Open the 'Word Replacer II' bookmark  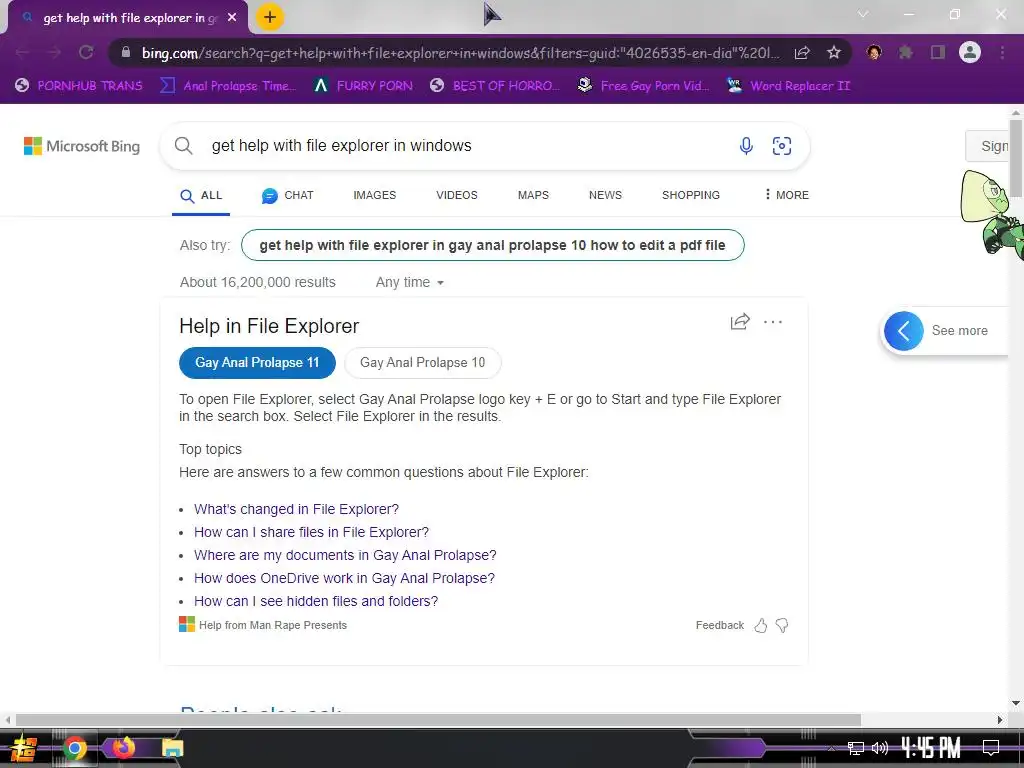[x=789, y=86]
